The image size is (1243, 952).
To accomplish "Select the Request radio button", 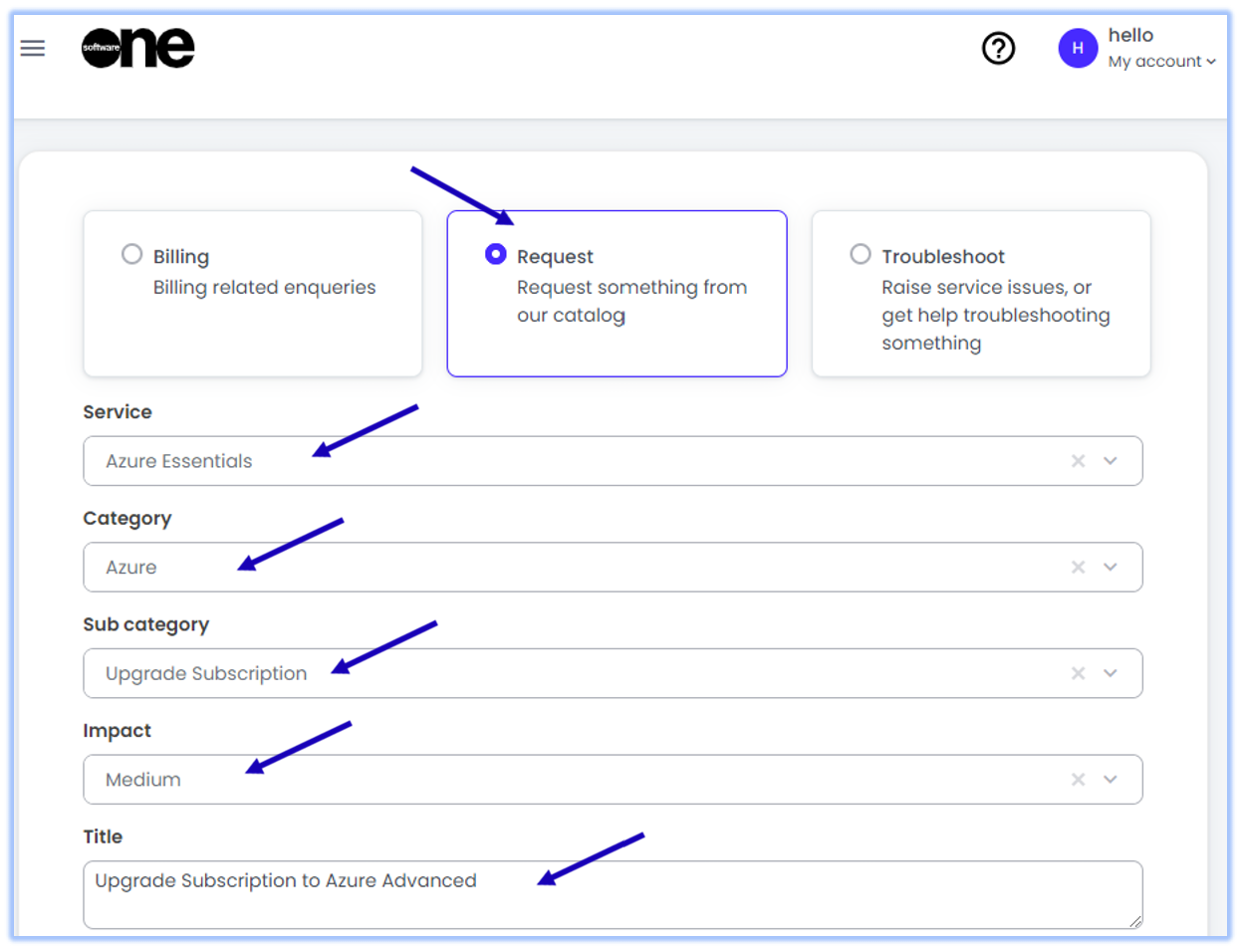I will (495, 255).
